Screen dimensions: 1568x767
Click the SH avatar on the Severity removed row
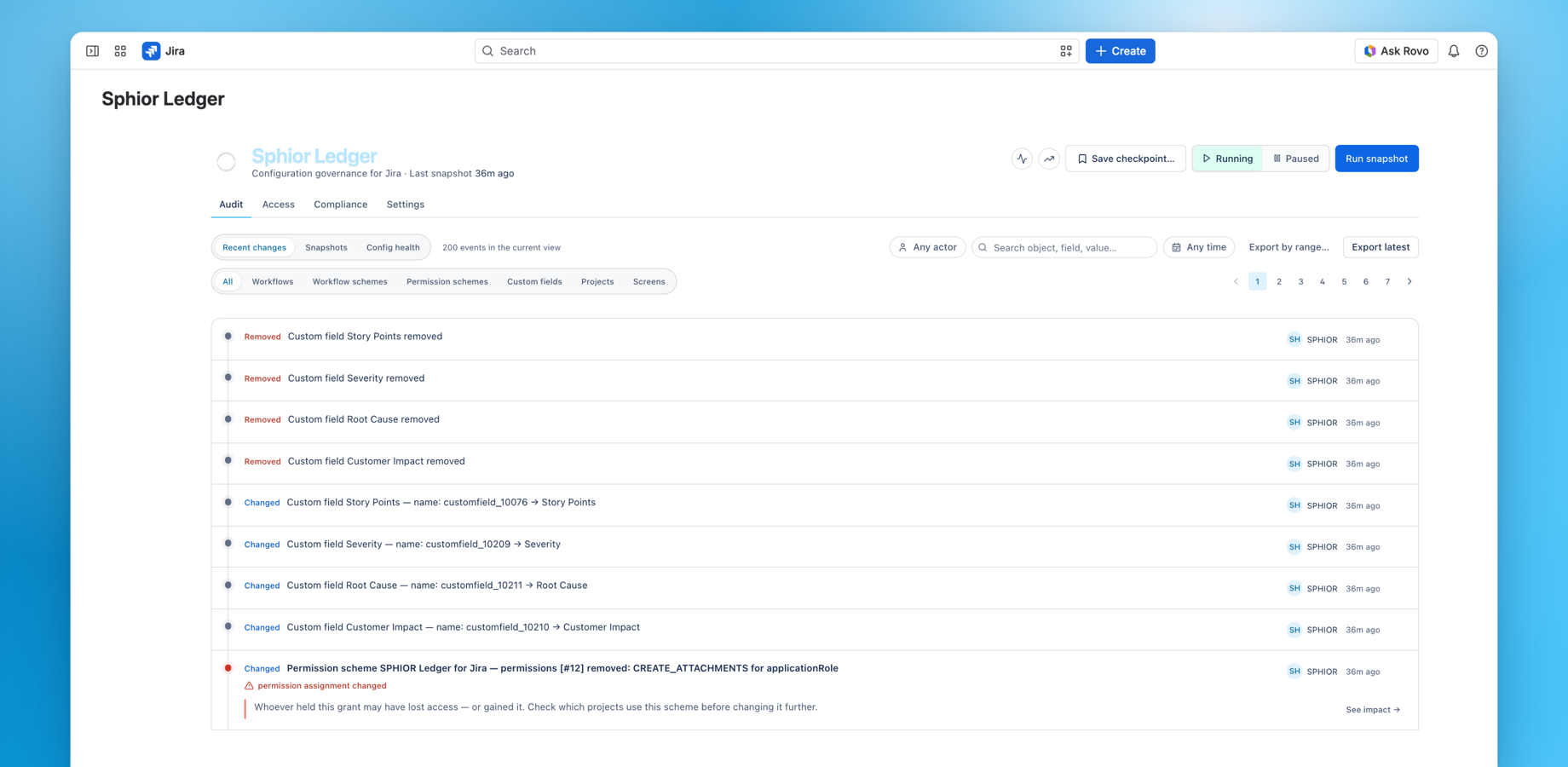click(1294, 381)
